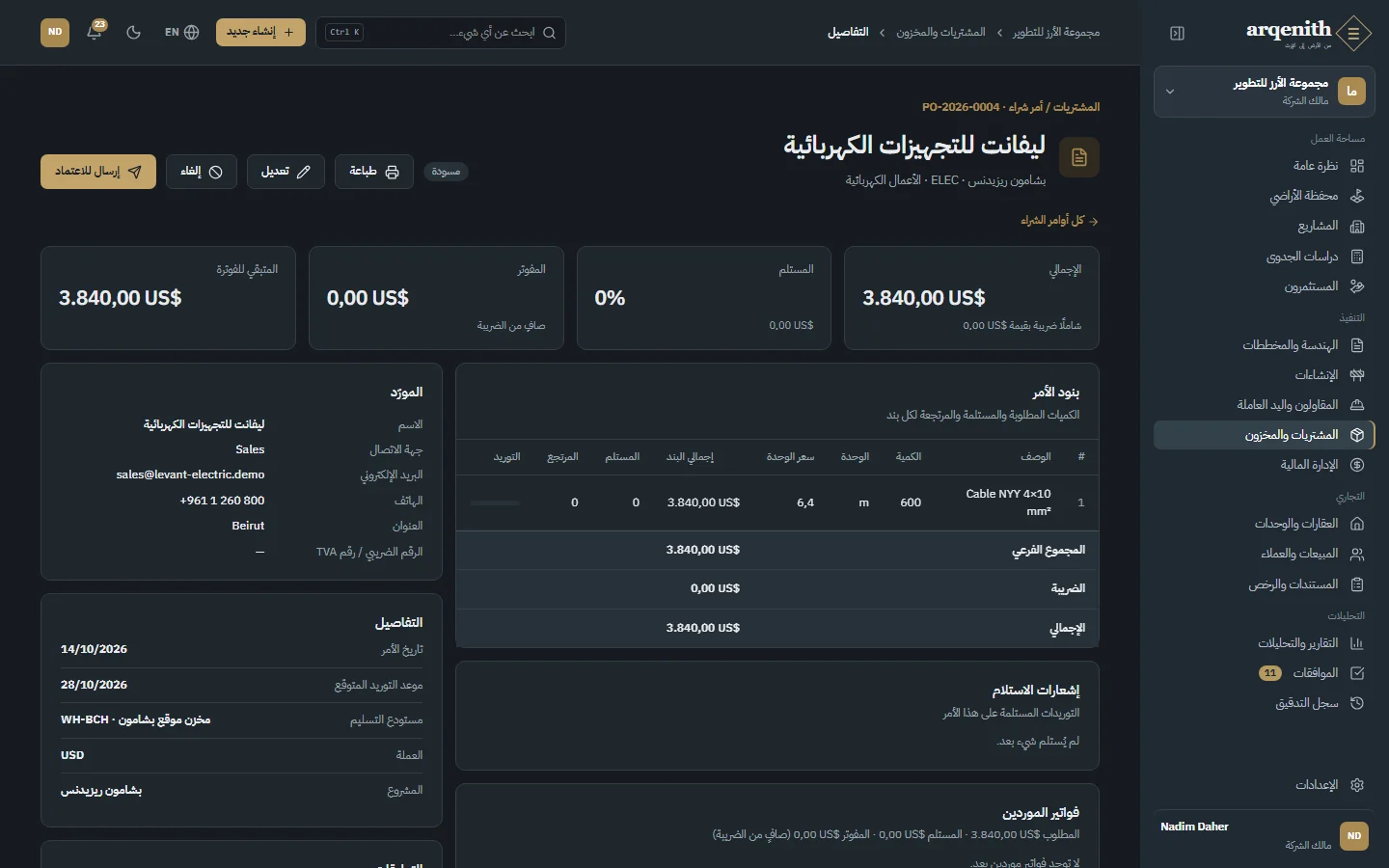The image size is (1389, 868).
Task: Open المبيعات والعملاء menu item
Action: tap(1264, 554)
